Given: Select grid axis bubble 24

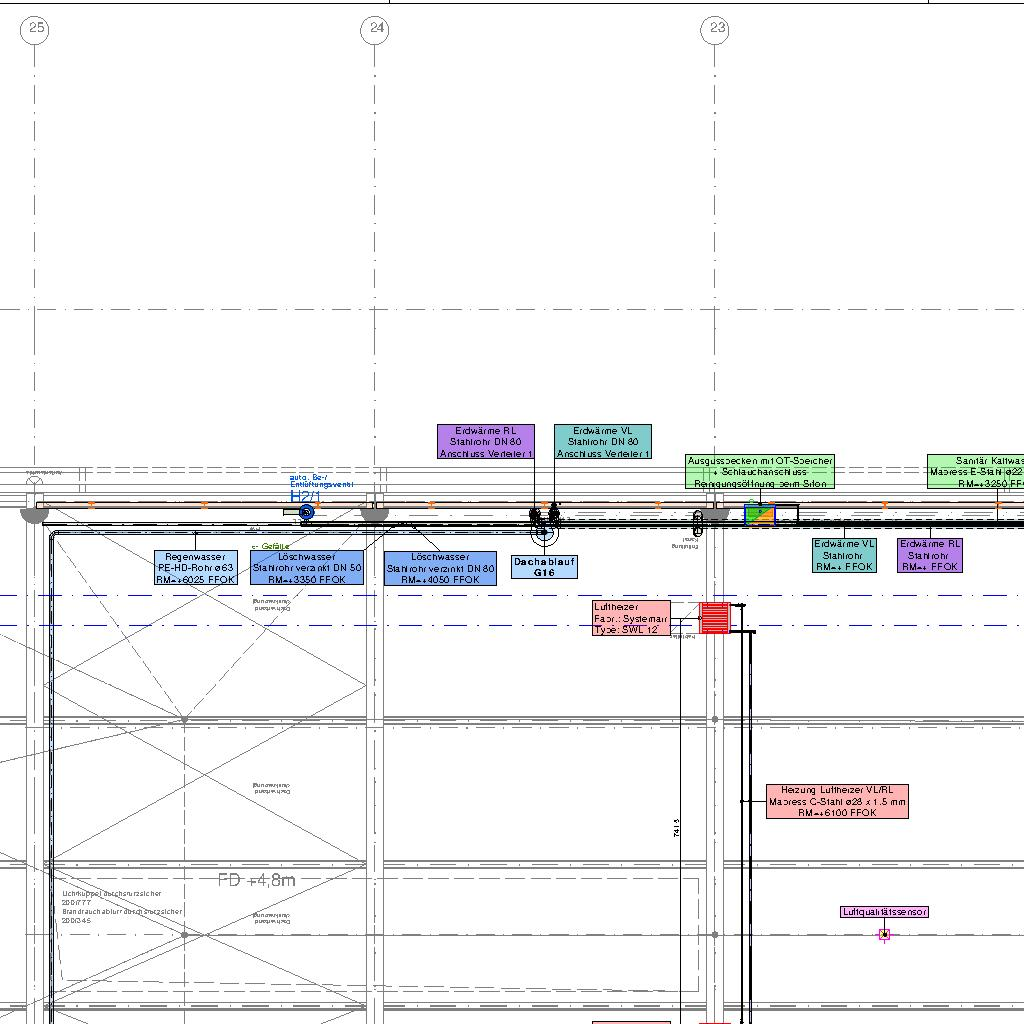Looking at the screenshot, I should [375, 29].
